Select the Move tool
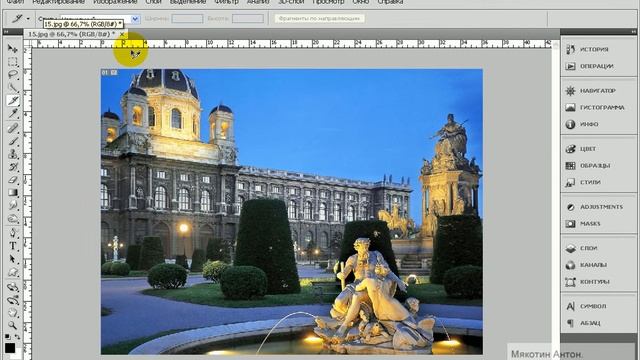Screen dimensions: 640x360 tap(12, 49)
